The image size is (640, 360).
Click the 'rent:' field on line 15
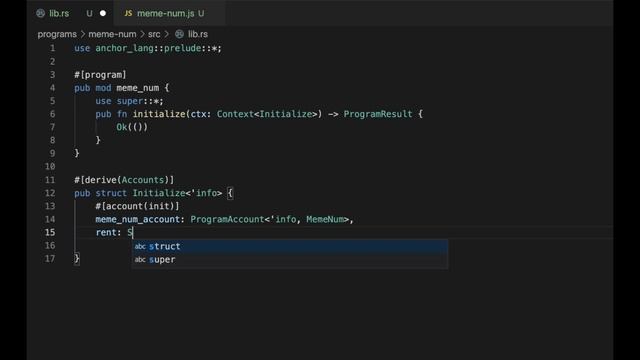109,232
